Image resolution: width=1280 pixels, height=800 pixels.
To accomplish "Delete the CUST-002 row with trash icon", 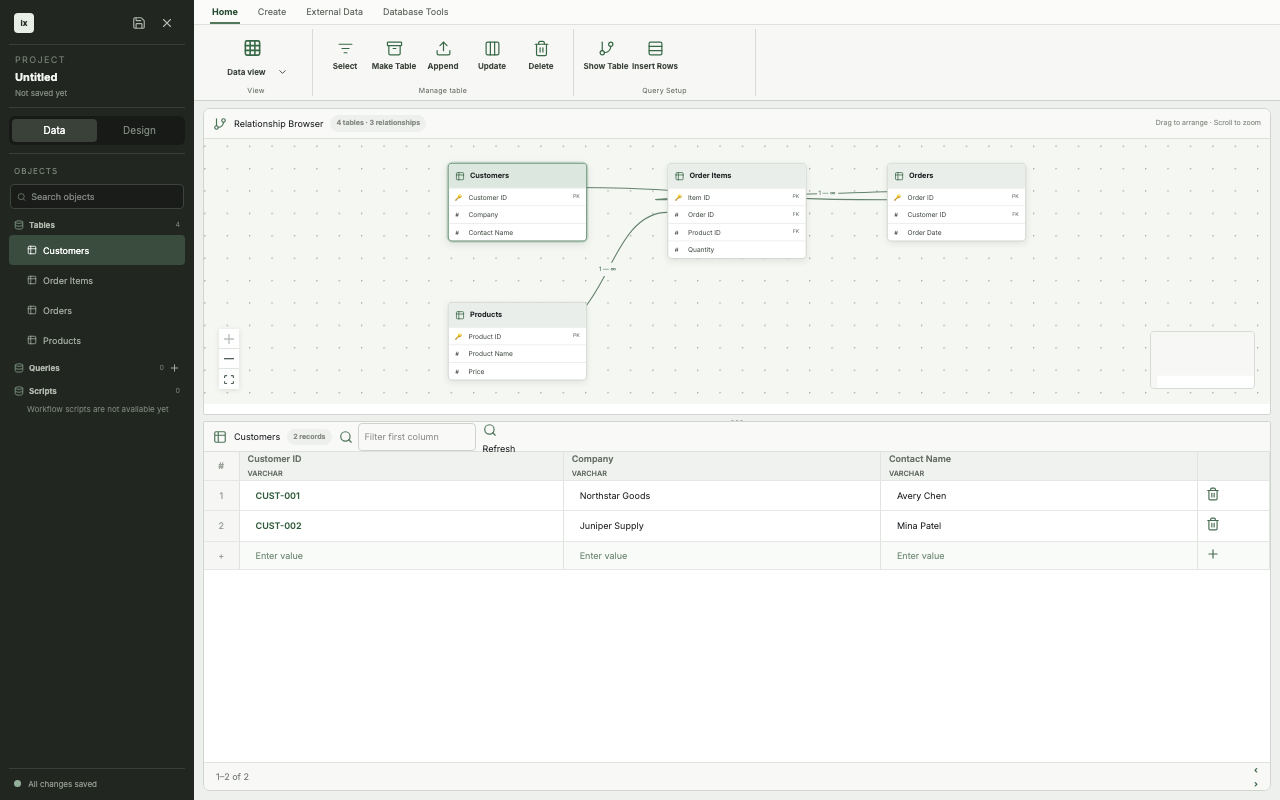I will pos(1213,524).
